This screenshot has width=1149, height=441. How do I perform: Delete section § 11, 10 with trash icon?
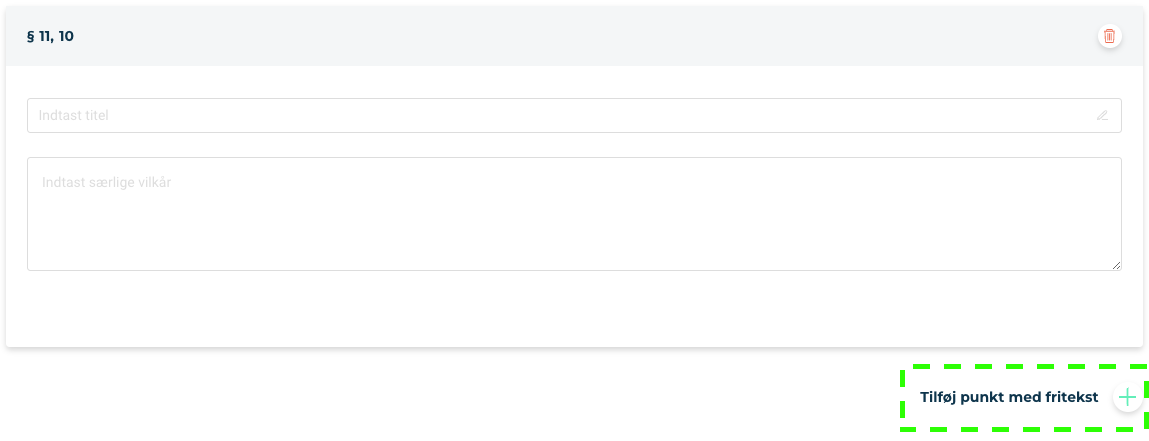pos(1109,36)
